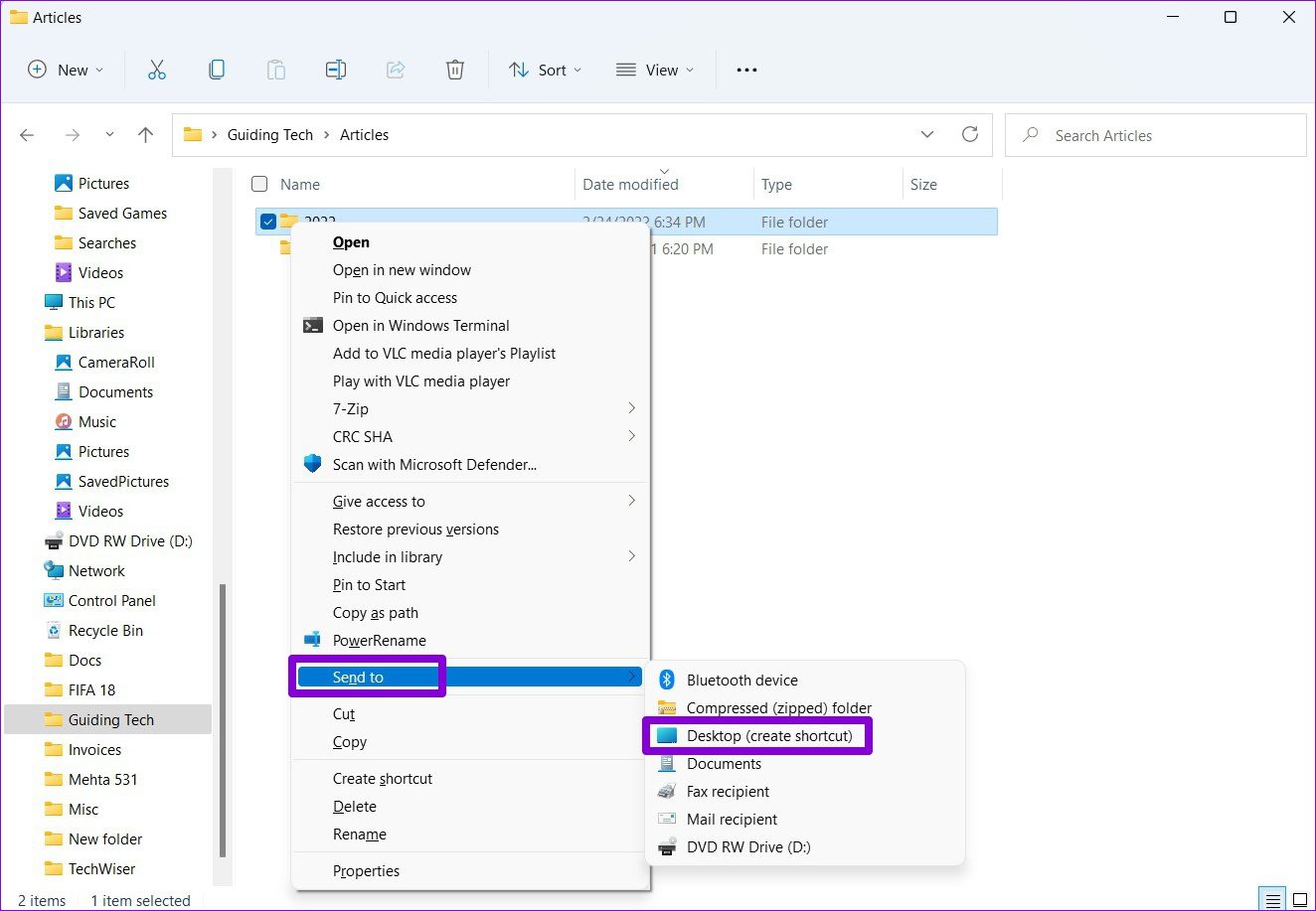Click Articles in the address breadcrumb
The height and width of the screenshot is (911, 1316).
tap(364, 135)
